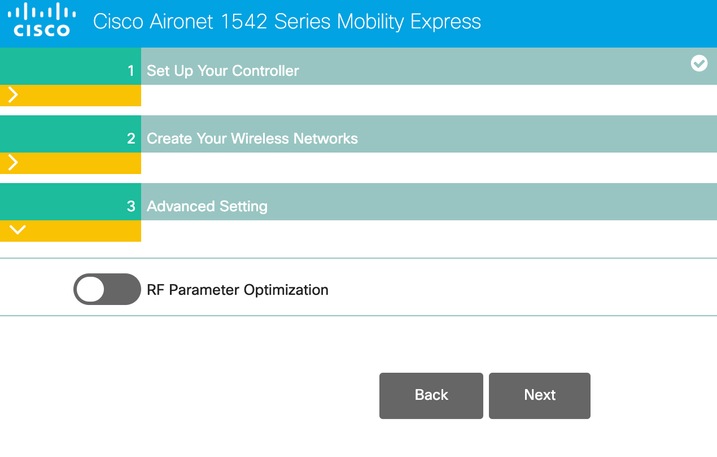This screenshot has width=717, height=457.
Task: Select the Advanced Setting section header
Action: click(207, 207)
